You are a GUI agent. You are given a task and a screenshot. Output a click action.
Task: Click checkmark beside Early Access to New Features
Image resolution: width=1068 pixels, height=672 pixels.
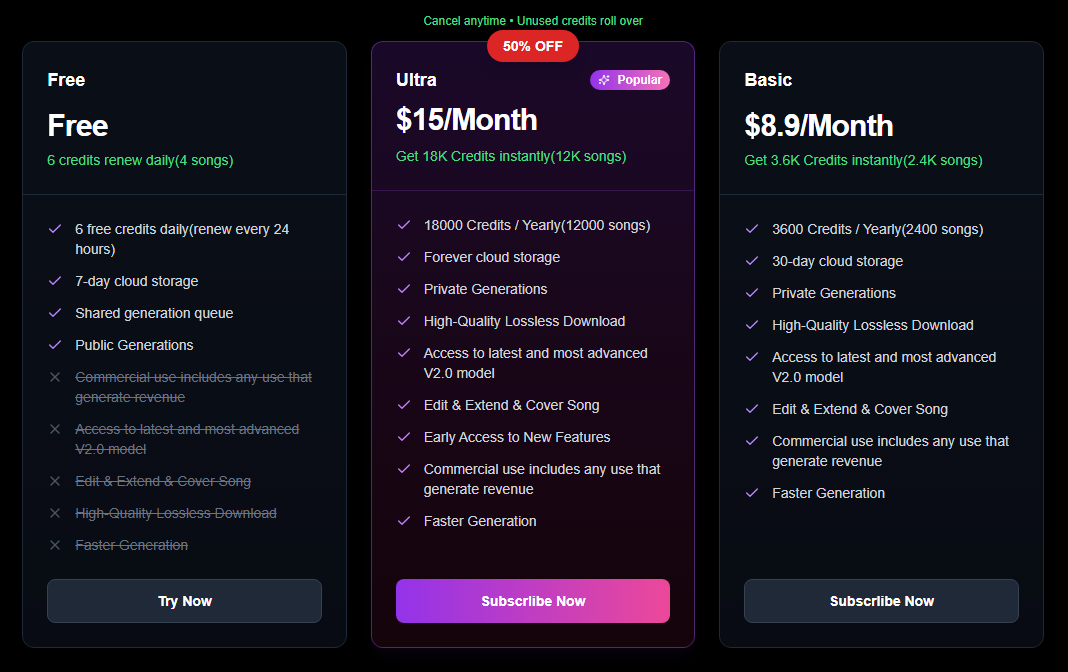tap(404, 437)
